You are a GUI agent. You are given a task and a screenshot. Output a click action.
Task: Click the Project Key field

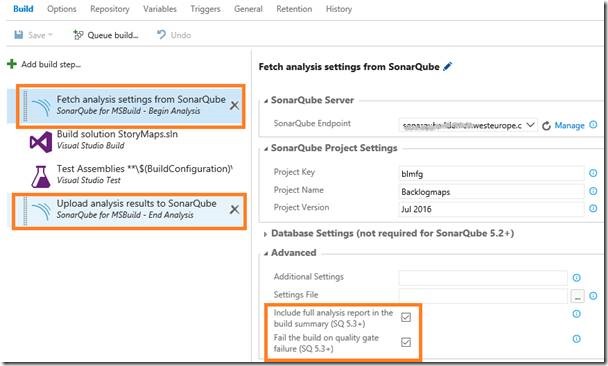[x=491, y=174]
